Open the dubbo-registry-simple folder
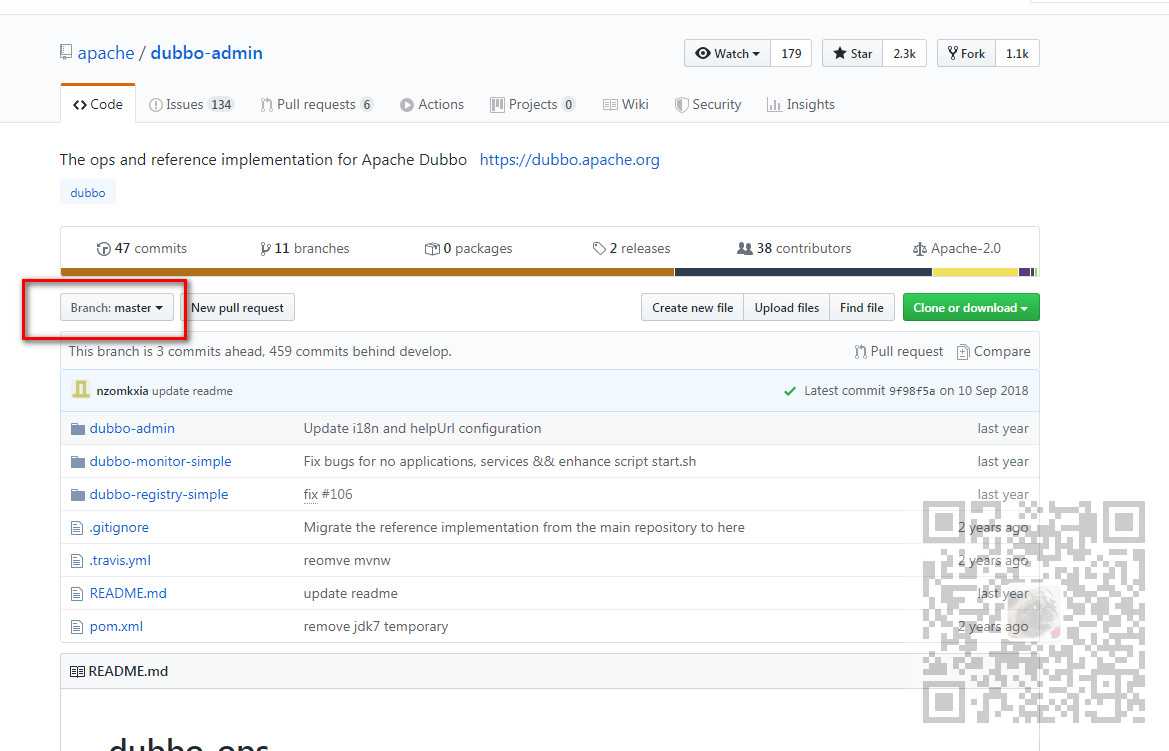 (x=159, y=494)
